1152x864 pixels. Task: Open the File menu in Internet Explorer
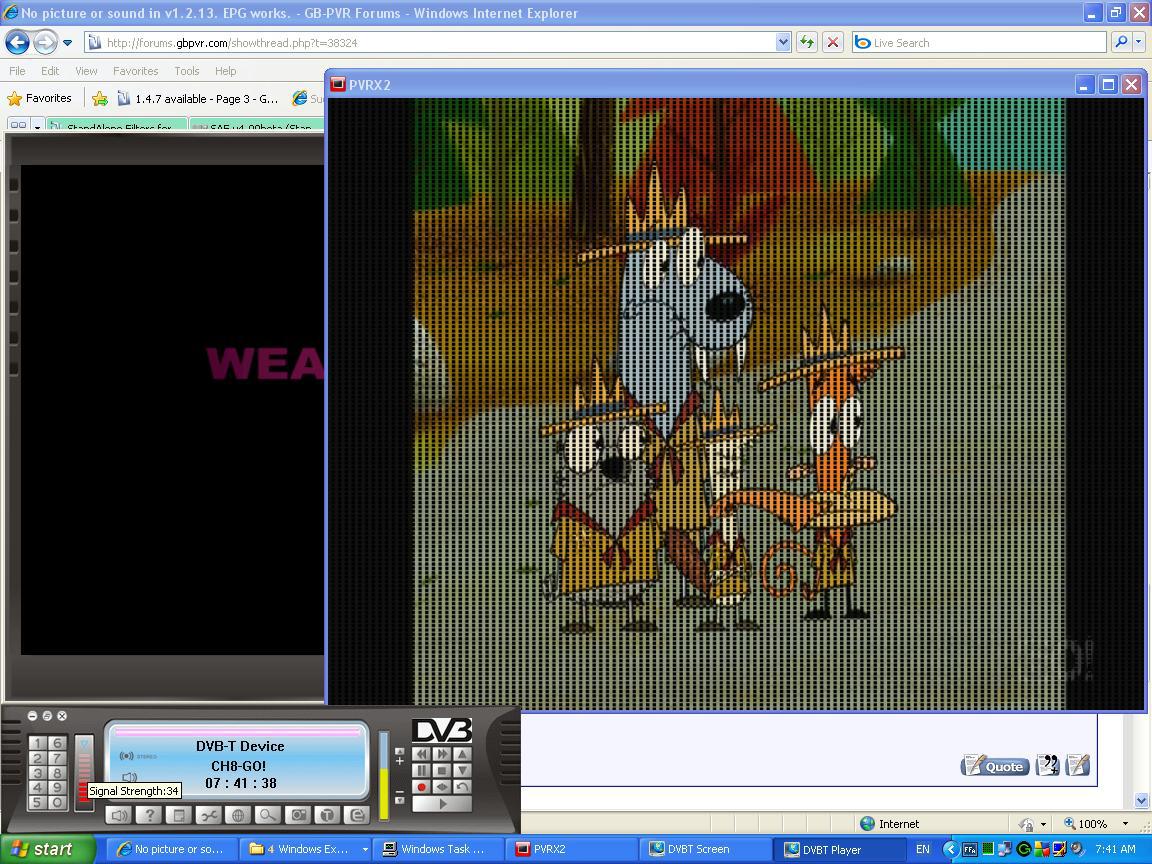click(x=17, y=71)
